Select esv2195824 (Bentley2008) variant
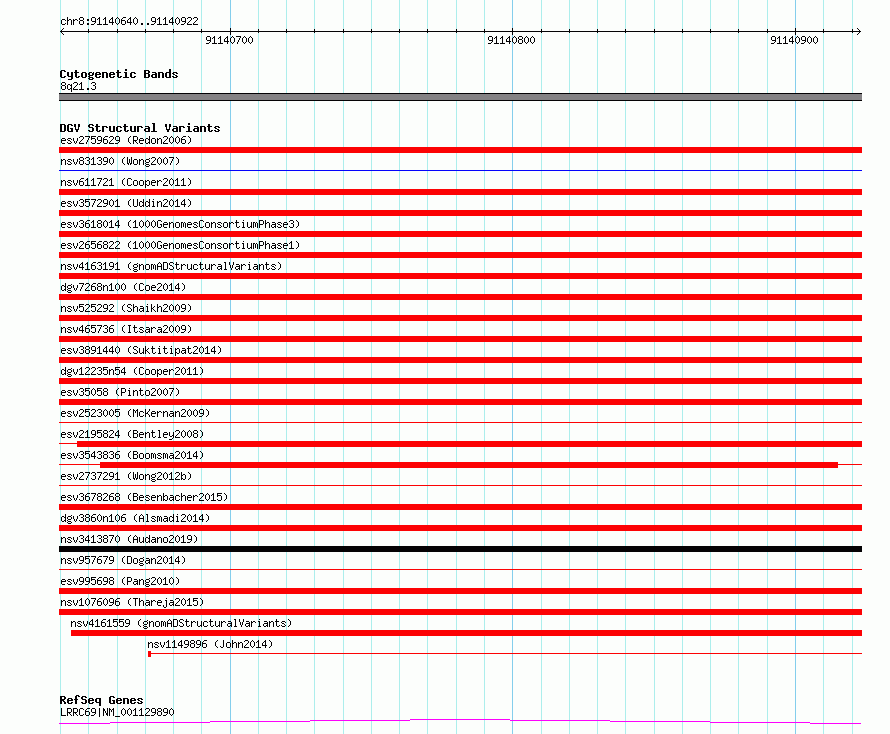The image size is (890, 734). (132, 434)
